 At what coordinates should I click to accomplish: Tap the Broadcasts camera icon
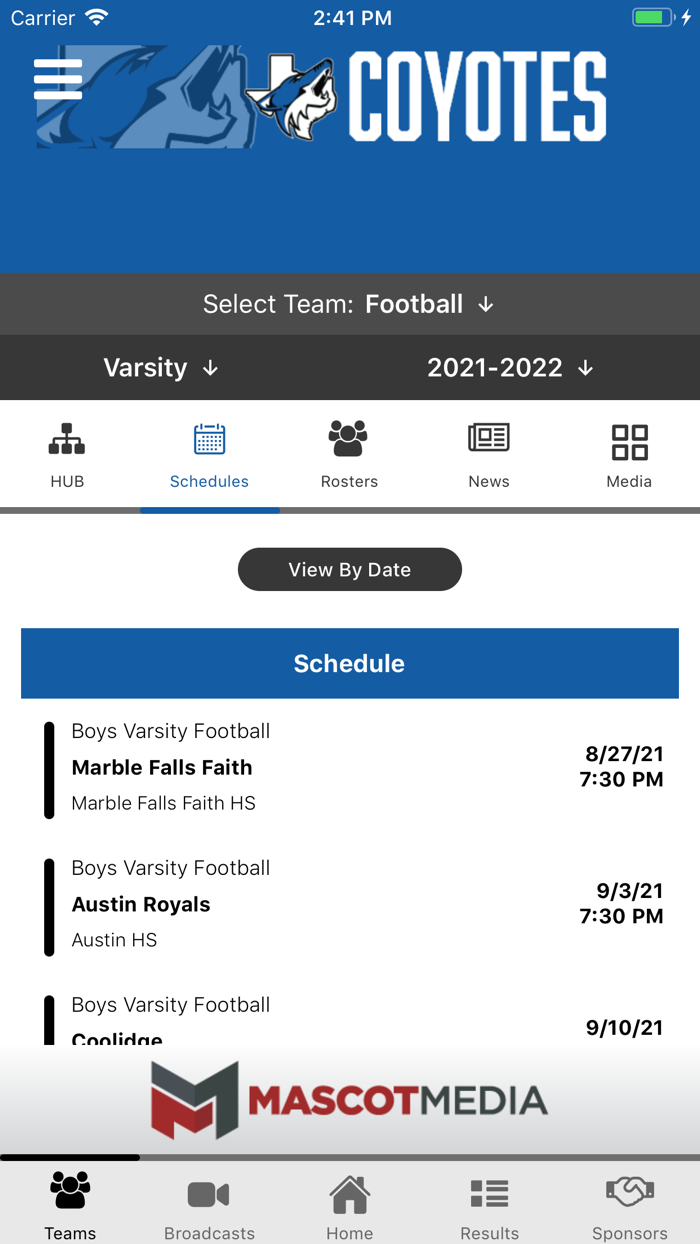209,1191
